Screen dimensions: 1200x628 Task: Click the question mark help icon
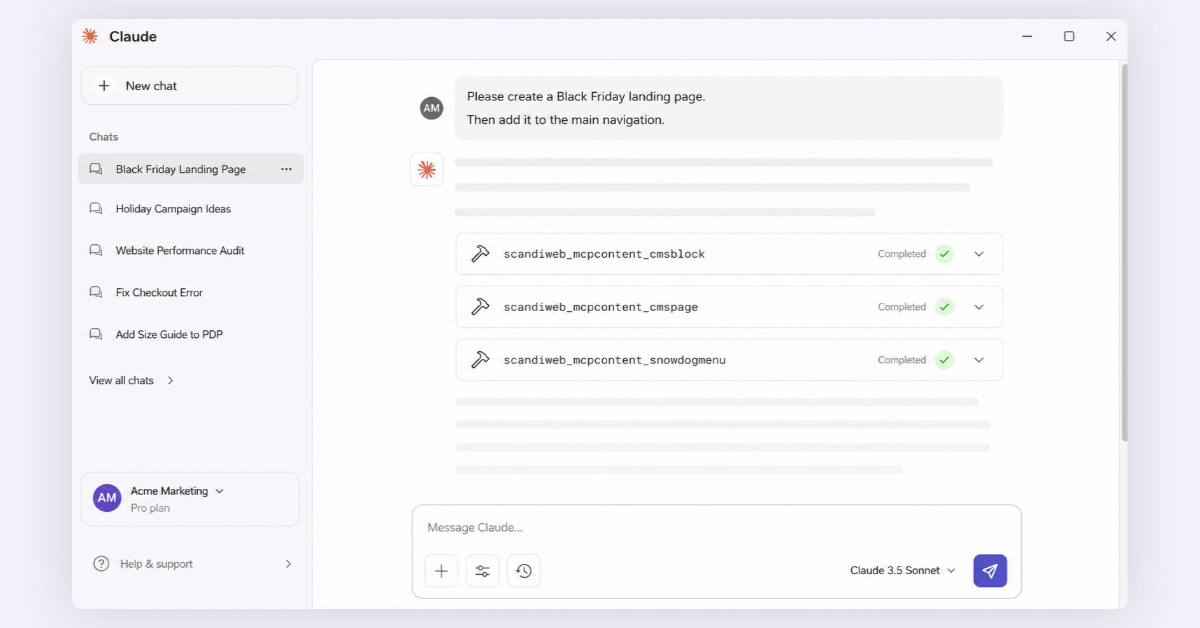click(x=101, y=564)
